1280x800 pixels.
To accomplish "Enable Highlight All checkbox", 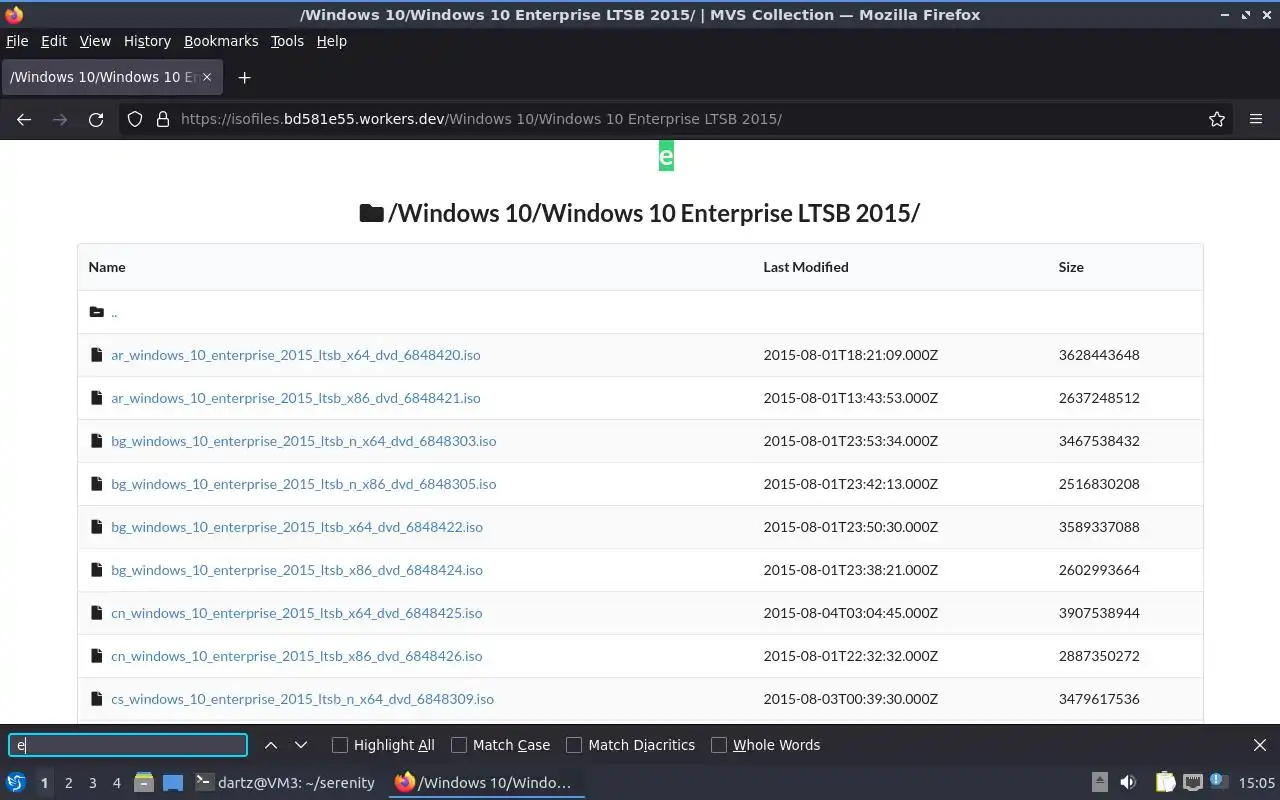I will [340, 745].
